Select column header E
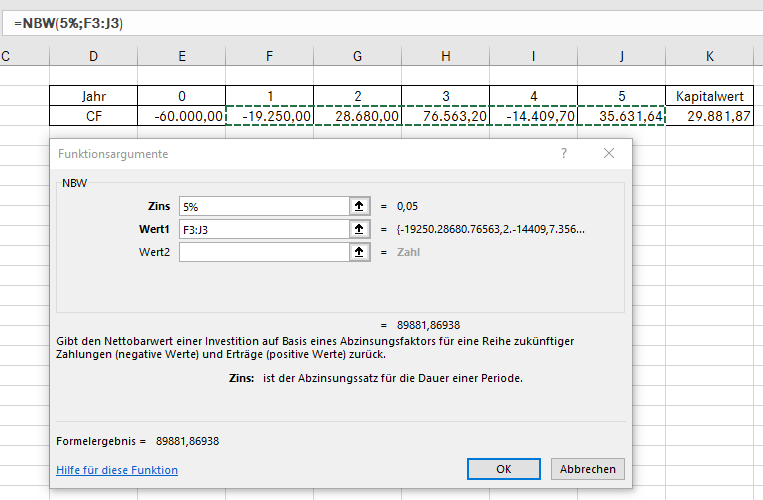The height and width of the screenshot is (500, 763). pos(182,57)
